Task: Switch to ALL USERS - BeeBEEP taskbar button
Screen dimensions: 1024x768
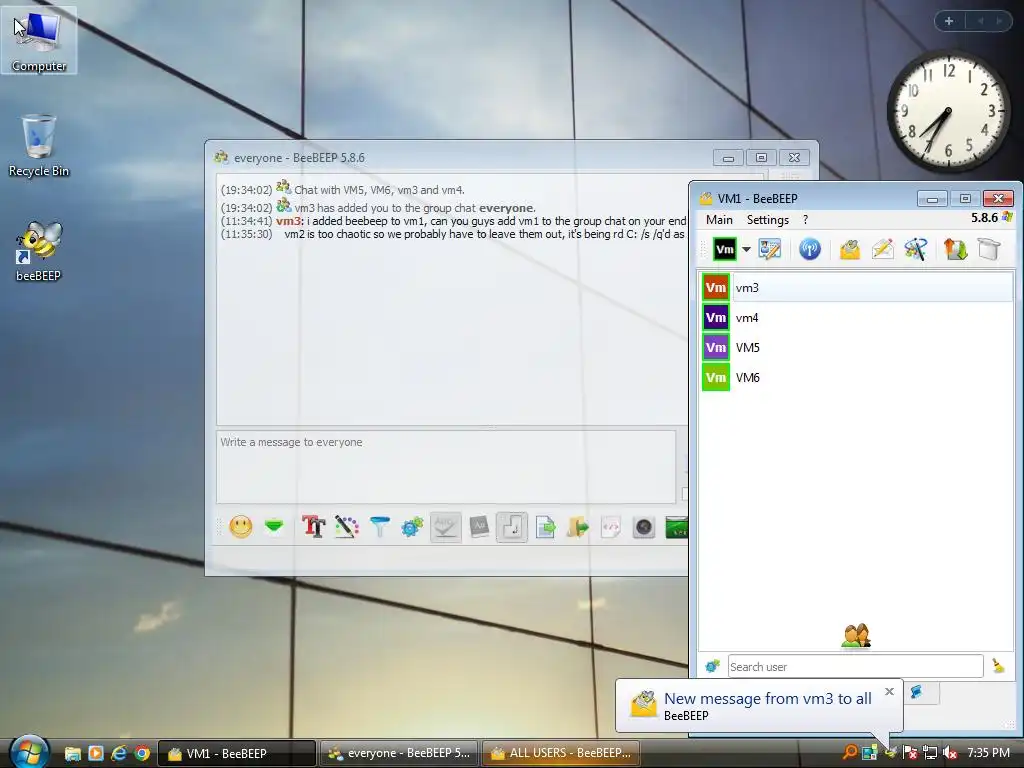Action: (x=561, y=754)
